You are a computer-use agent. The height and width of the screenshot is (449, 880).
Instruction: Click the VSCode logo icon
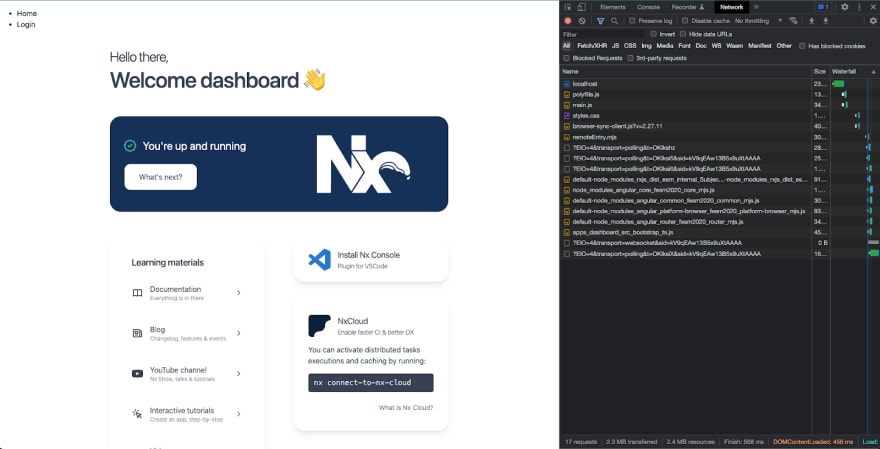pyautogui.click(x=319, y=260)
